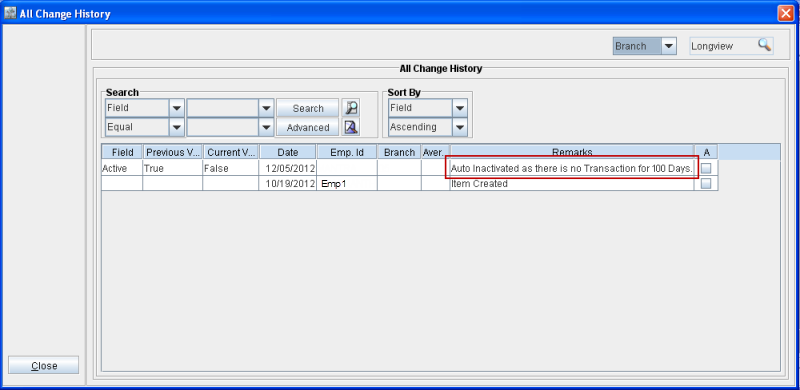The width and height of the screenshot is (800, 390).
Task: Select the 'Emp1' employee id cell
Action: 347,184
